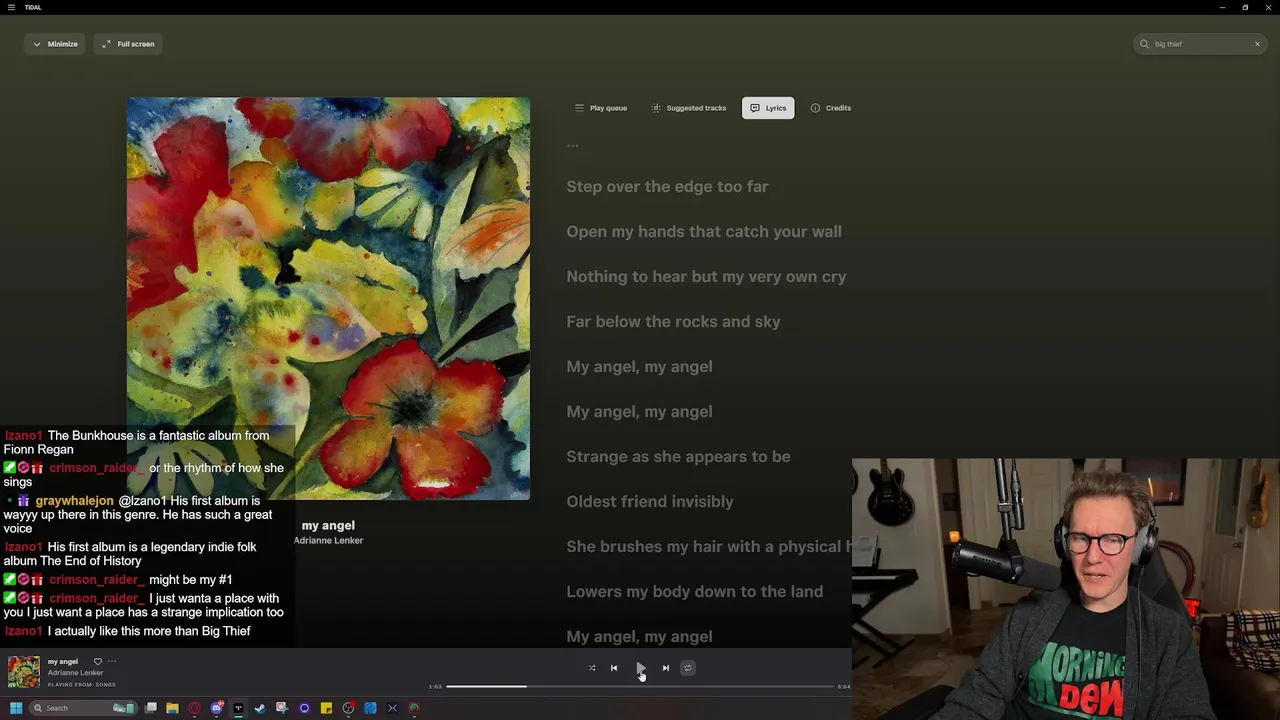Image resolution: width=1280 pixels, height=720 pixels.
Task: Click 'my angel' title under album art
Action: click(x=328, y=525)
